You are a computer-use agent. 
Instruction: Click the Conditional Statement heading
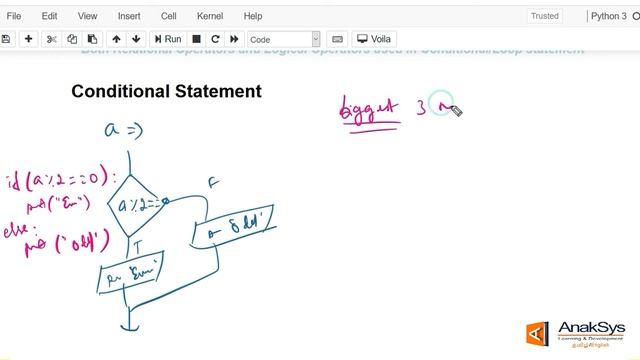click(x=166, y=91)
